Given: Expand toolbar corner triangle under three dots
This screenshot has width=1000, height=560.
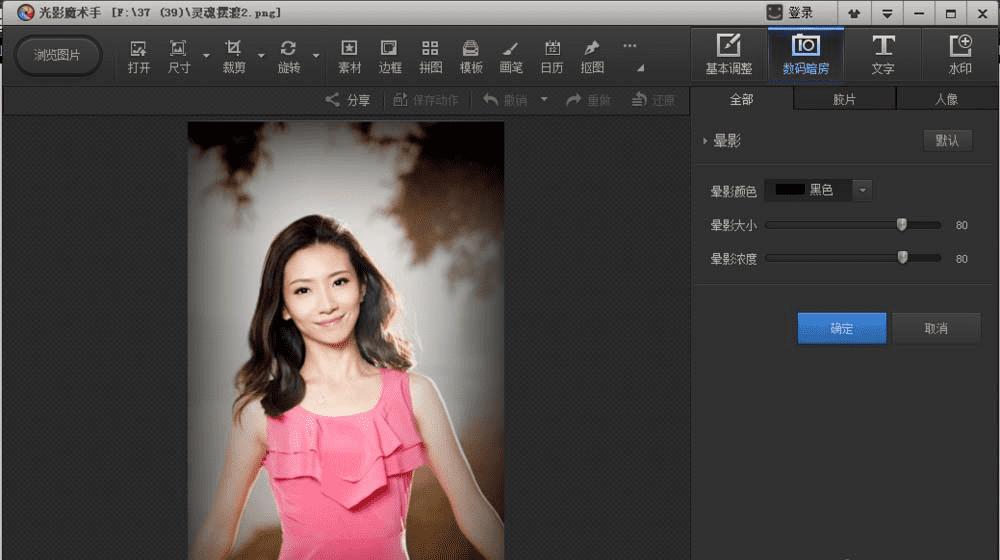Looking at the screenshot, I should 640,68.
